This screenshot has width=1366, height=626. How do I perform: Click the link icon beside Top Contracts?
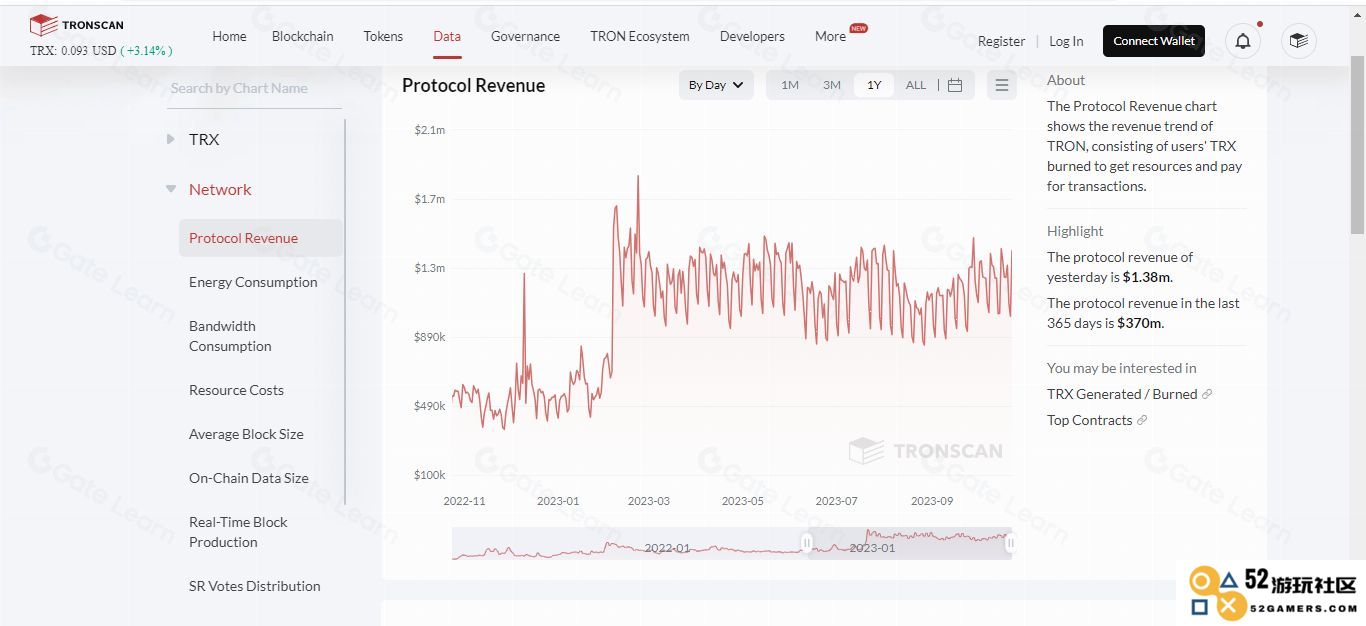pos(1142,420)
